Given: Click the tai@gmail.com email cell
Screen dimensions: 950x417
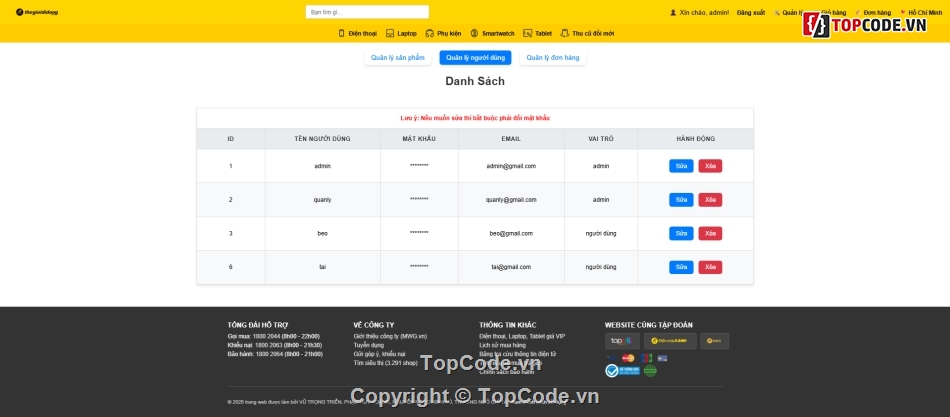Looking at the screenshot, I should tap(511, 267).
